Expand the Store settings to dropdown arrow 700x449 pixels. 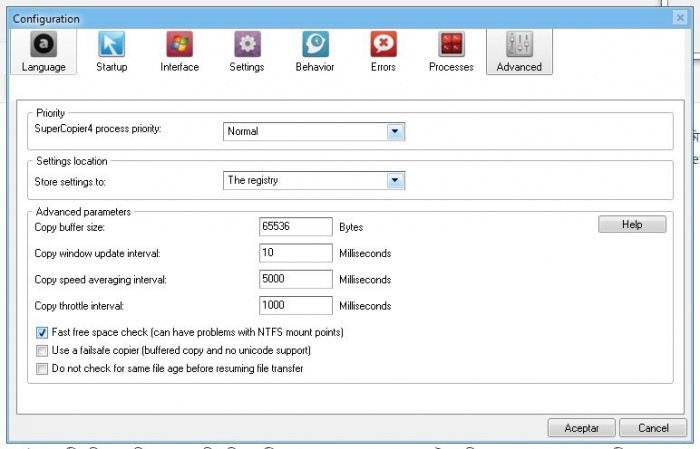(x=395, y=180)
